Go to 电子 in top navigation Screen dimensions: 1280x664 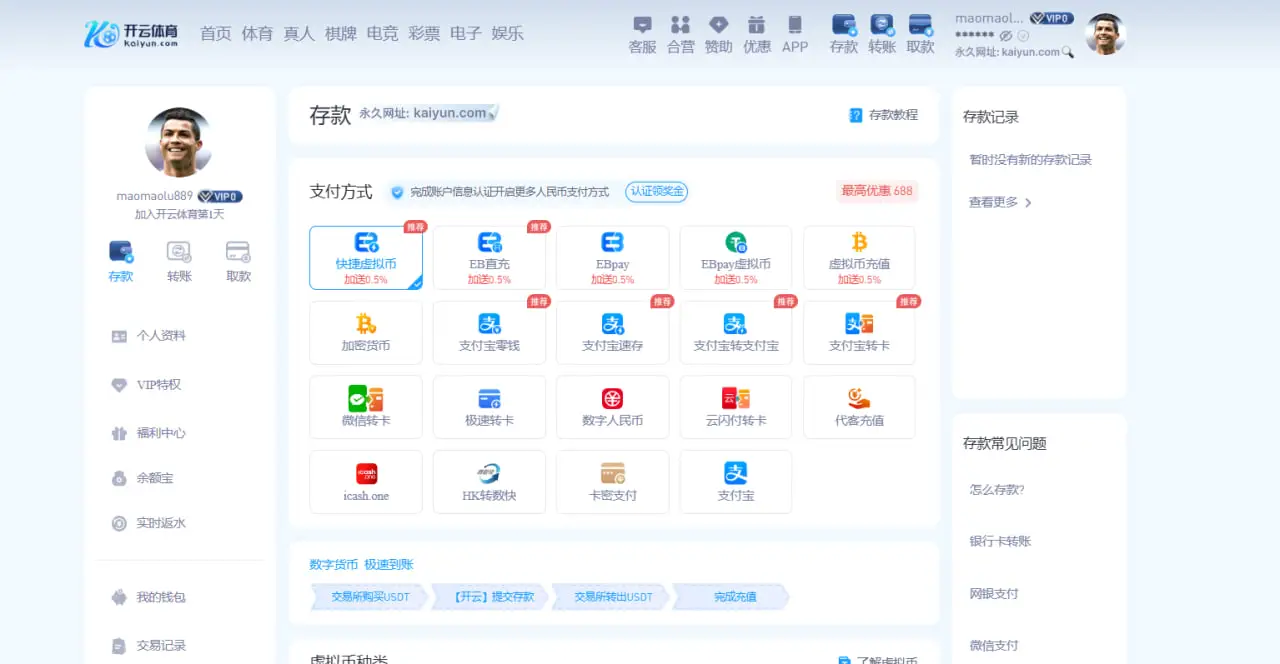tap(466, 33)
